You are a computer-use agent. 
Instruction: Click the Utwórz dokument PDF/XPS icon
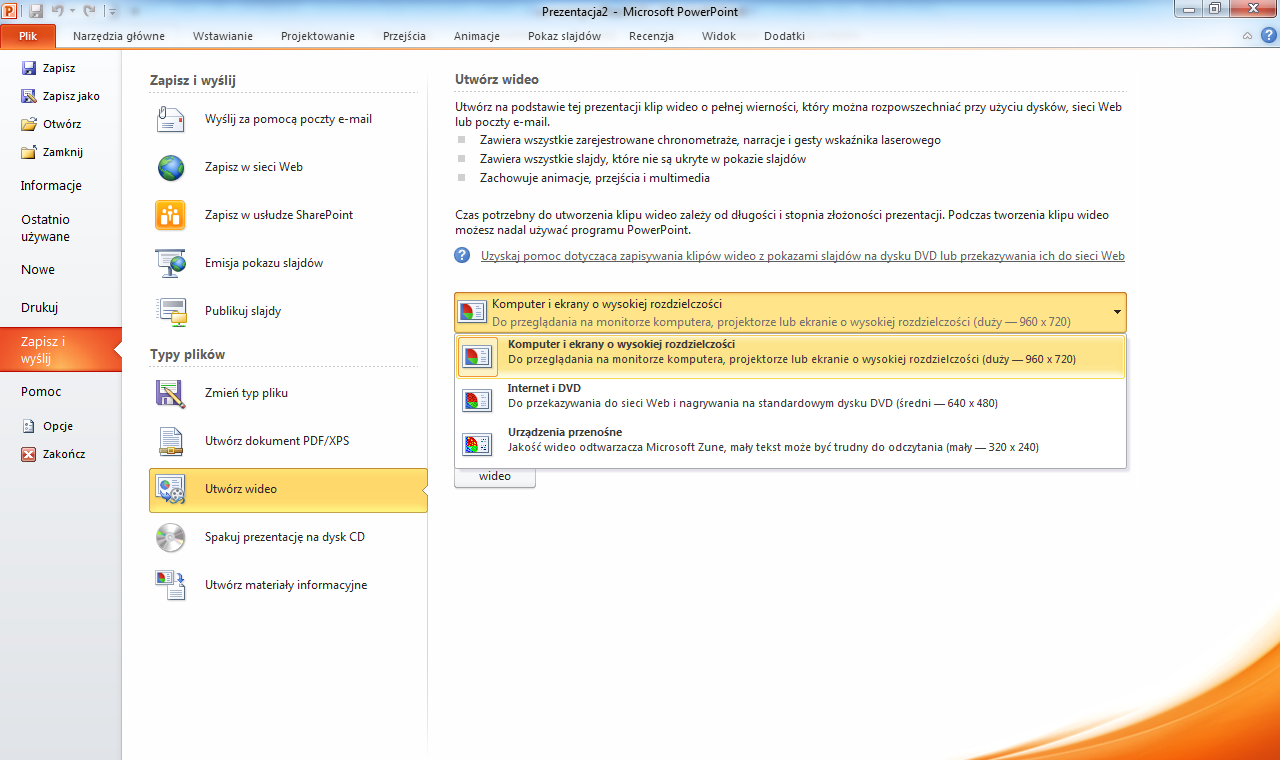point(171,441)
